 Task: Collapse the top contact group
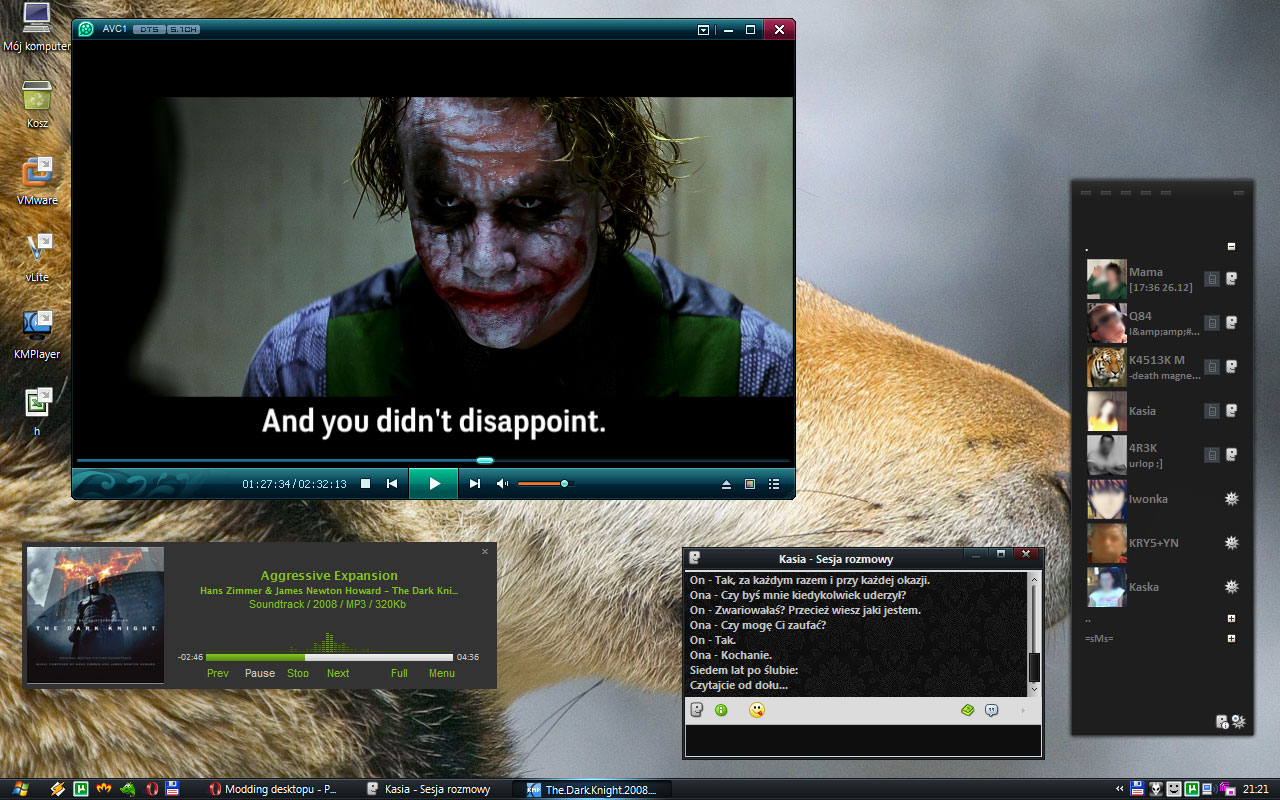point(1231,246)
